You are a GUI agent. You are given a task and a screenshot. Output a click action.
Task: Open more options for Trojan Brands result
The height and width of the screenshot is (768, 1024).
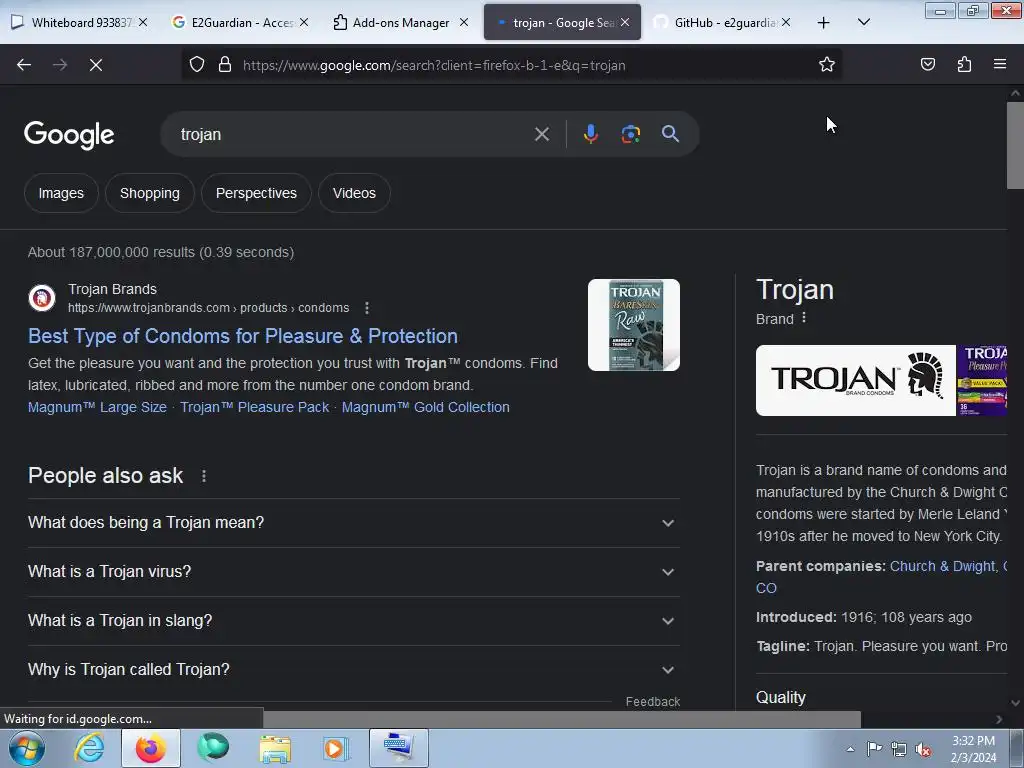pos(367,308)
